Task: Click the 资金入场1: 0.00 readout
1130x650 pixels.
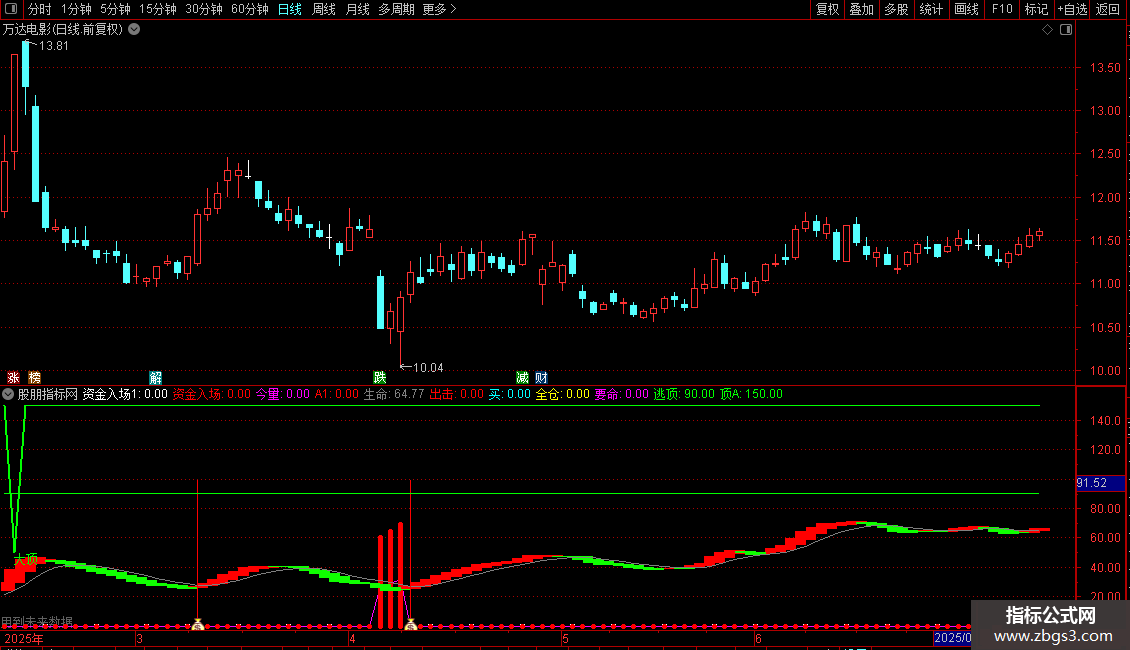Action: 125,394
